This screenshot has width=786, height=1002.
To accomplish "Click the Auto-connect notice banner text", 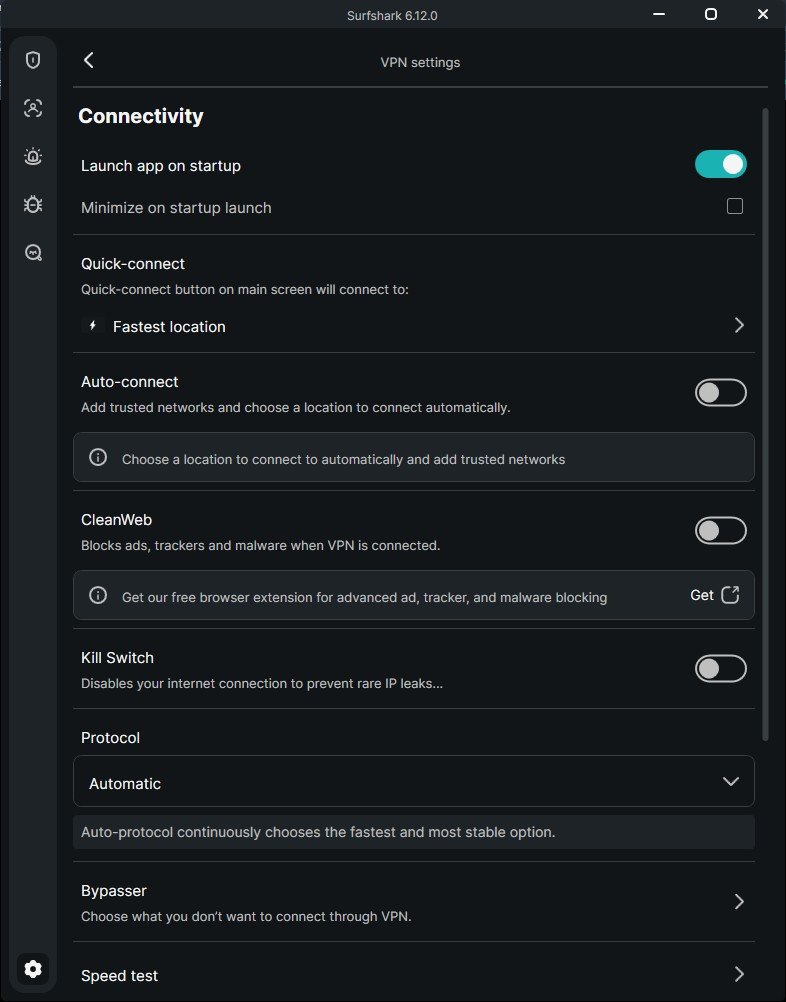I will pos(343,459).
